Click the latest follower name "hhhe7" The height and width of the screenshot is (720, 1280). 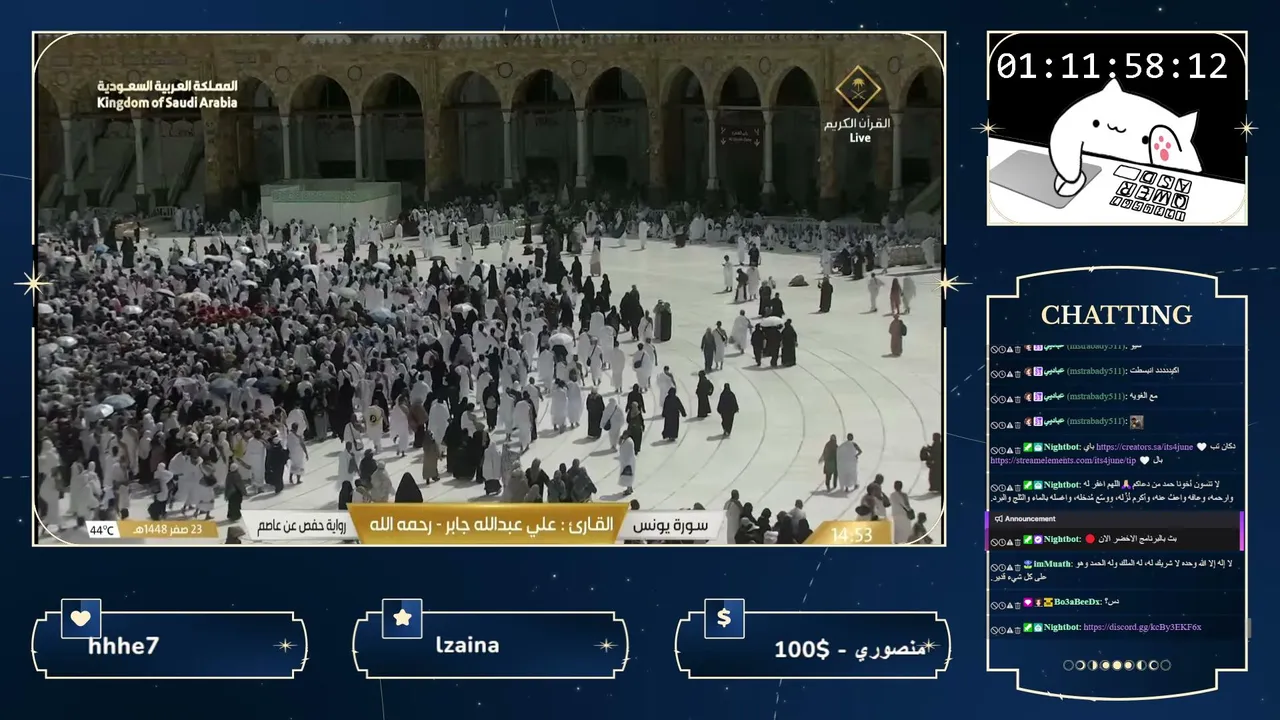(123, 646)
